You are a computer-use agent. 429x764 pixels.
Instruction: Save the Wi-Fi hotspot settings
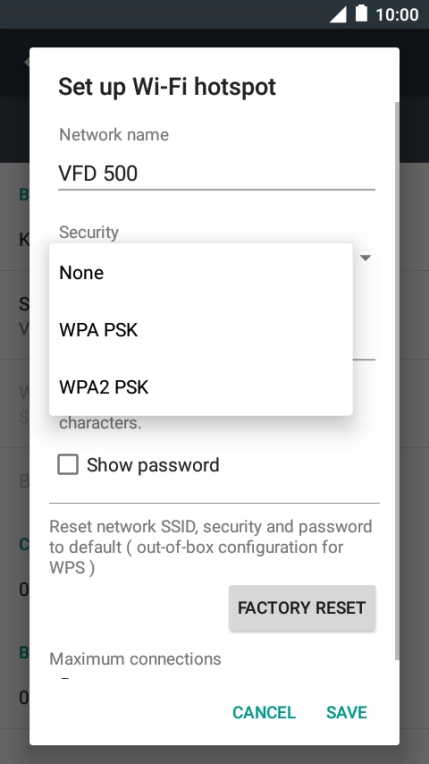click(x=347, y=712)
